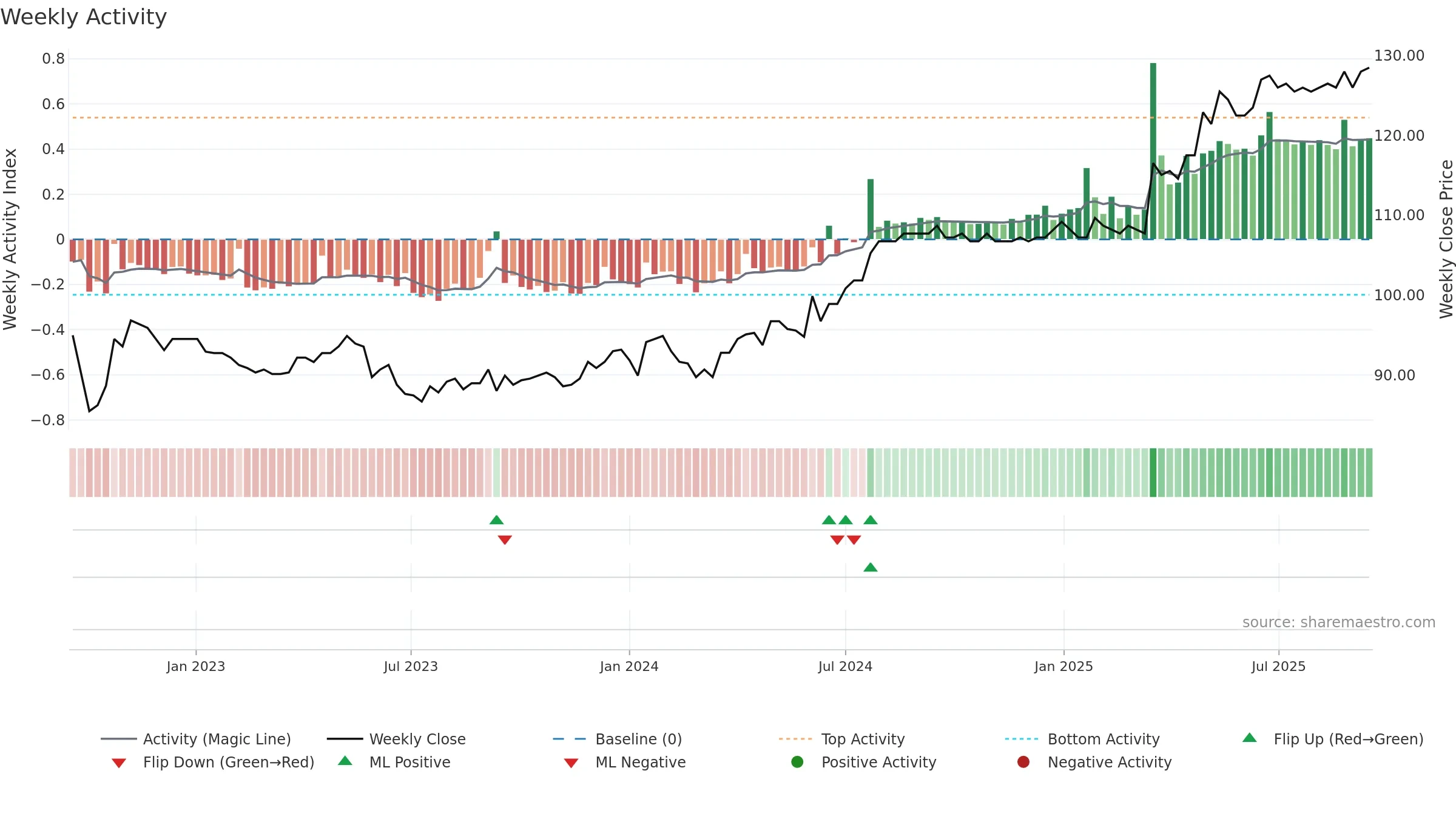This screenshot has width=1456, height=819.
Task: Click the 0.8 activity index axis label
Action: coord(53,59)
